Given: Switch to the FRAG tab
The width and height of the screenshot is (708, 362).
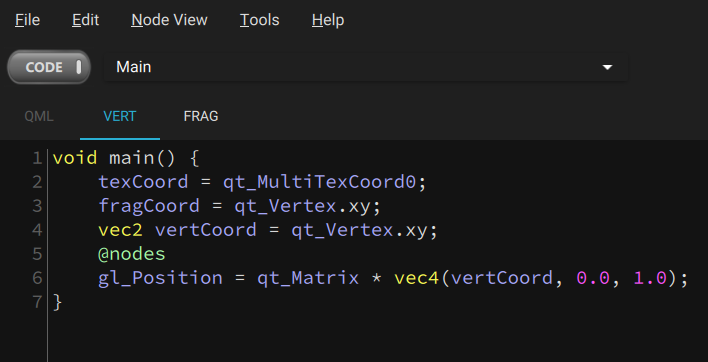Looking at the screenshot, I should 201,116.
